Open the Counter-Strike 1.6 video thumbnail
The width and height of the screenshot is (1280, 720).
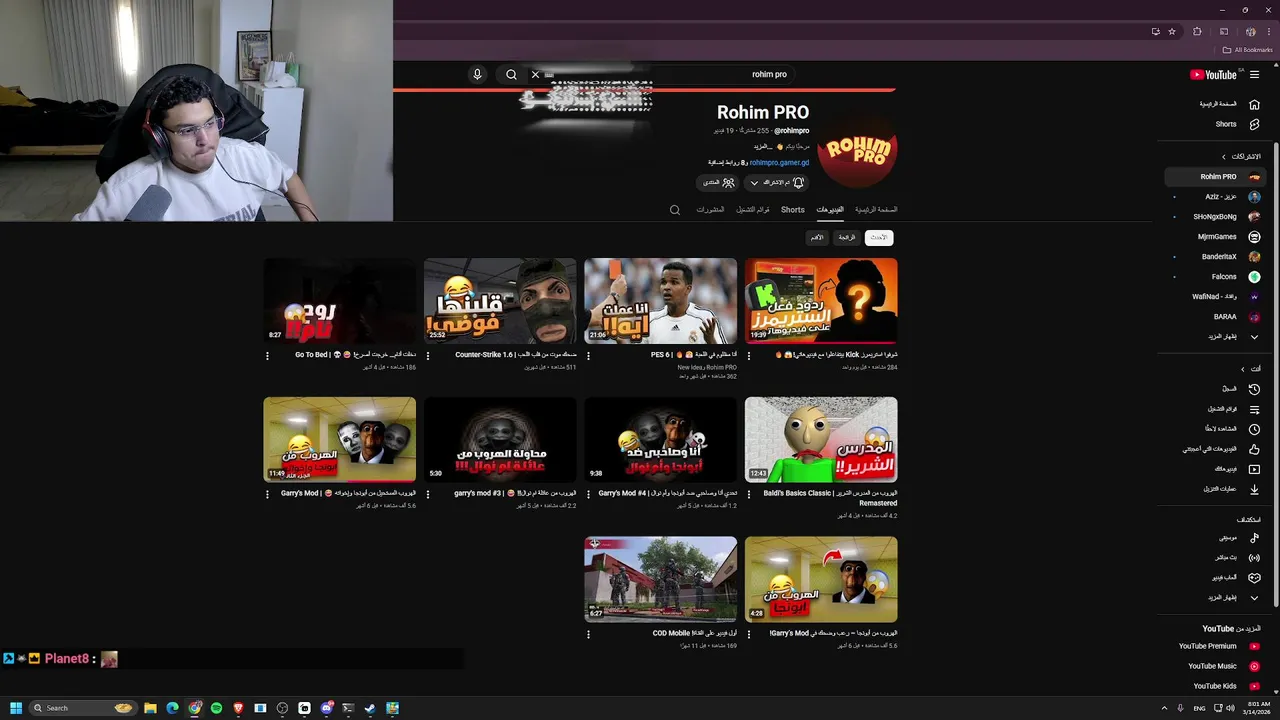[500, 301]
